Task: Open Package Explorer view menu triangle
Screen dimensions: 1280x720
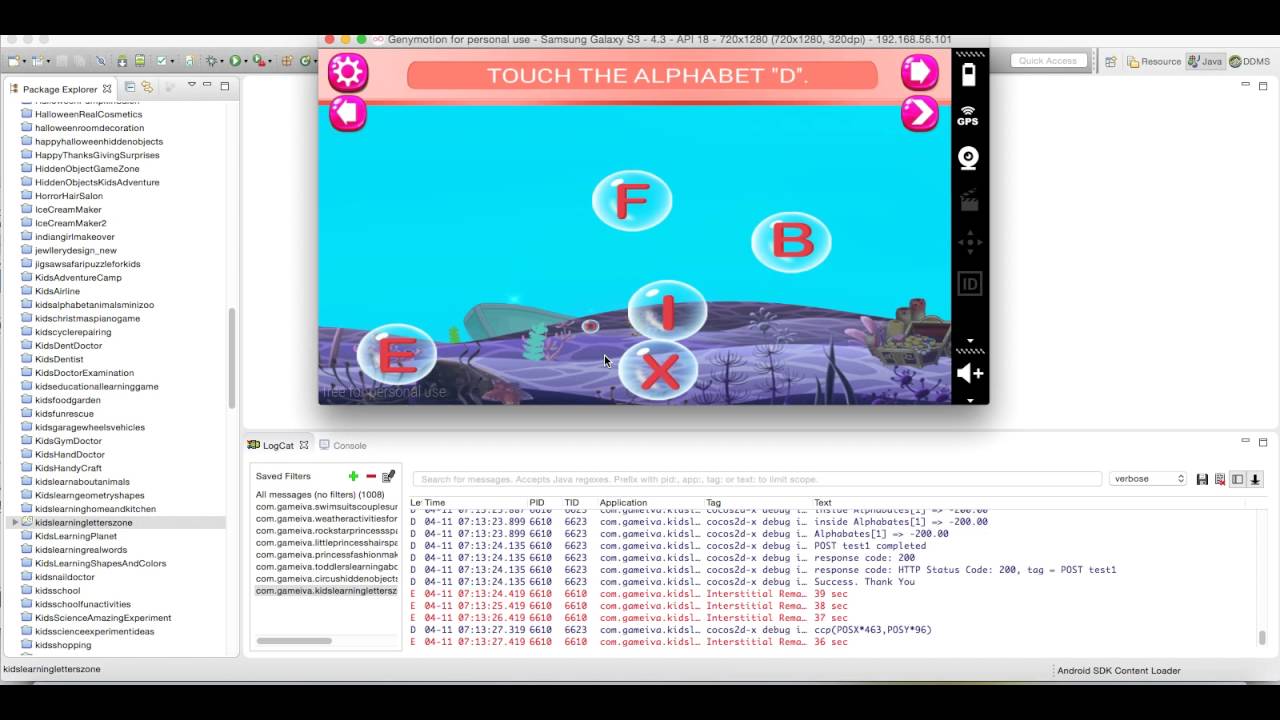Action: tap(192, 84)
